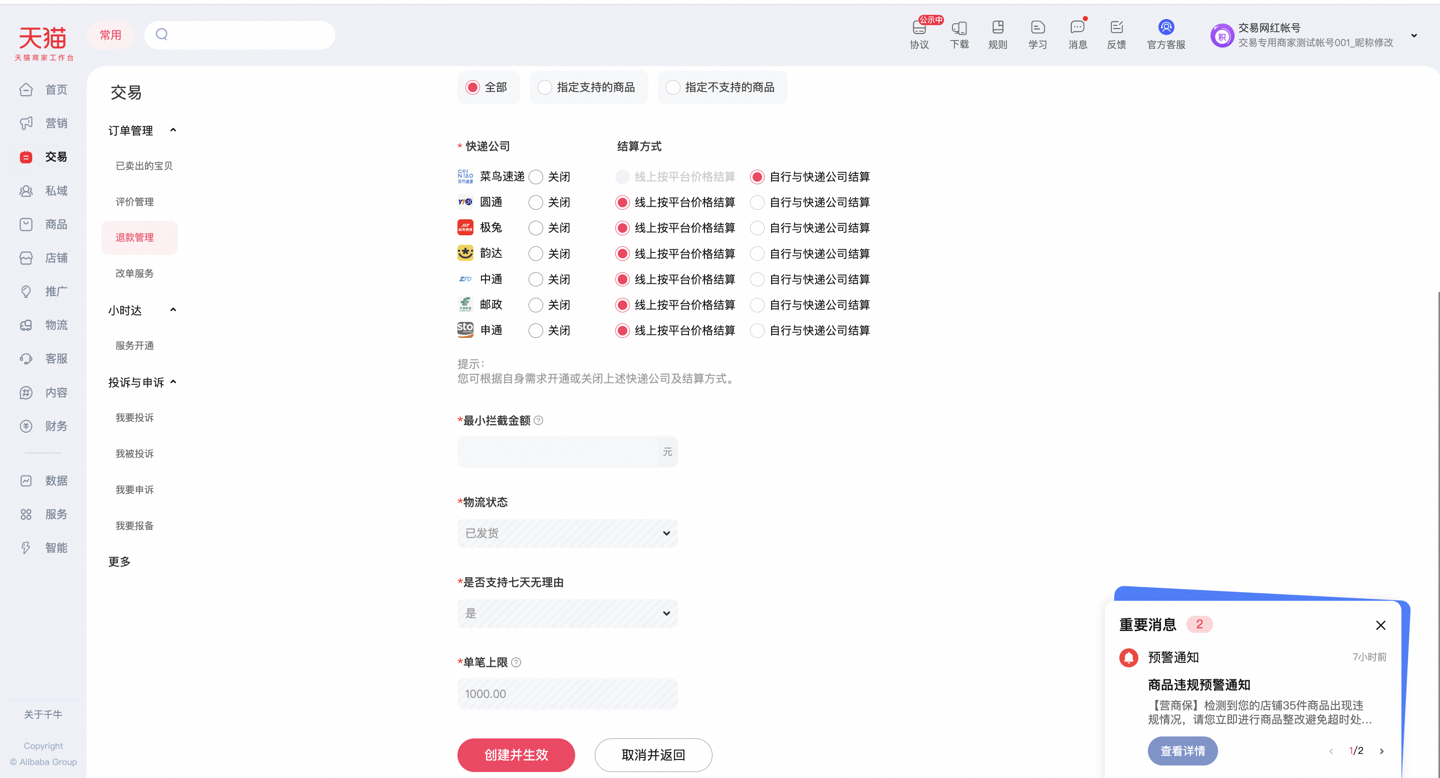Select the 物流 sidebar icon
Image resolution: width=1440 pixels, height=778 pixels.
pos(31,324)
